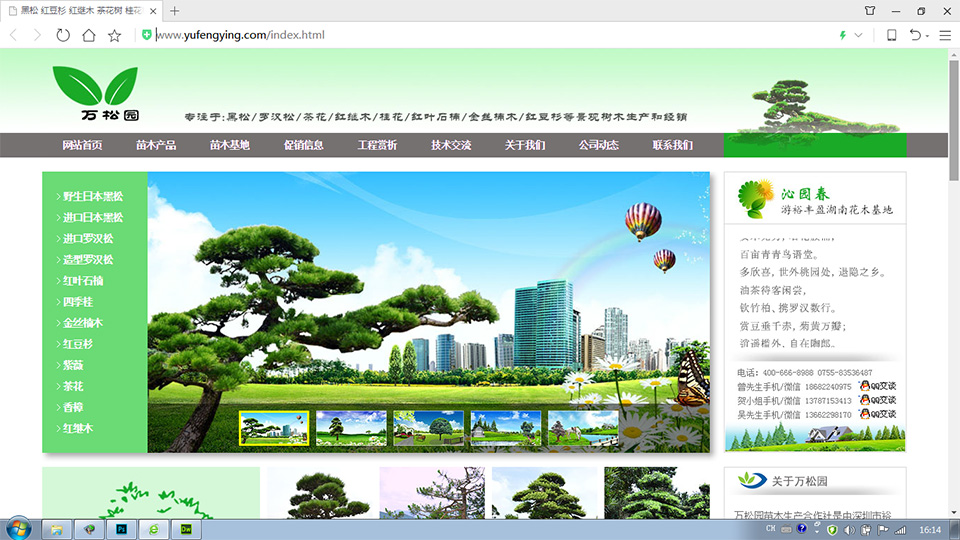This screenshot has width=960, height=540.
Task: Open Photoshop from the taskbar
Action: [x=121, y=528]
